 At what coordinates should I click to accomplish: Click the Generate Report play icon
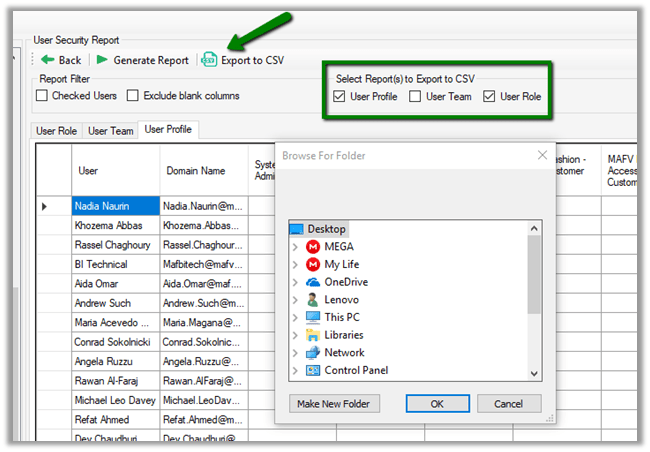click(x=102, y=60)
